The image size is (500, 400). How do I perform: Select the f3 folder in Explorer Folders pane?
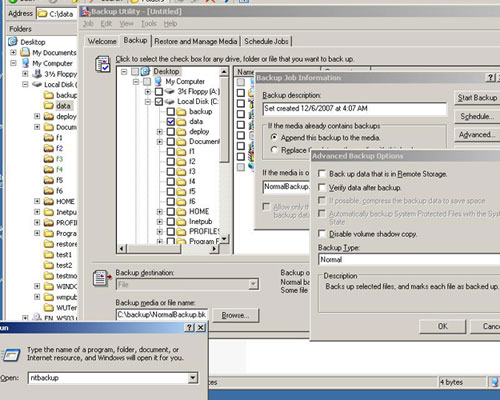(53, 159)
